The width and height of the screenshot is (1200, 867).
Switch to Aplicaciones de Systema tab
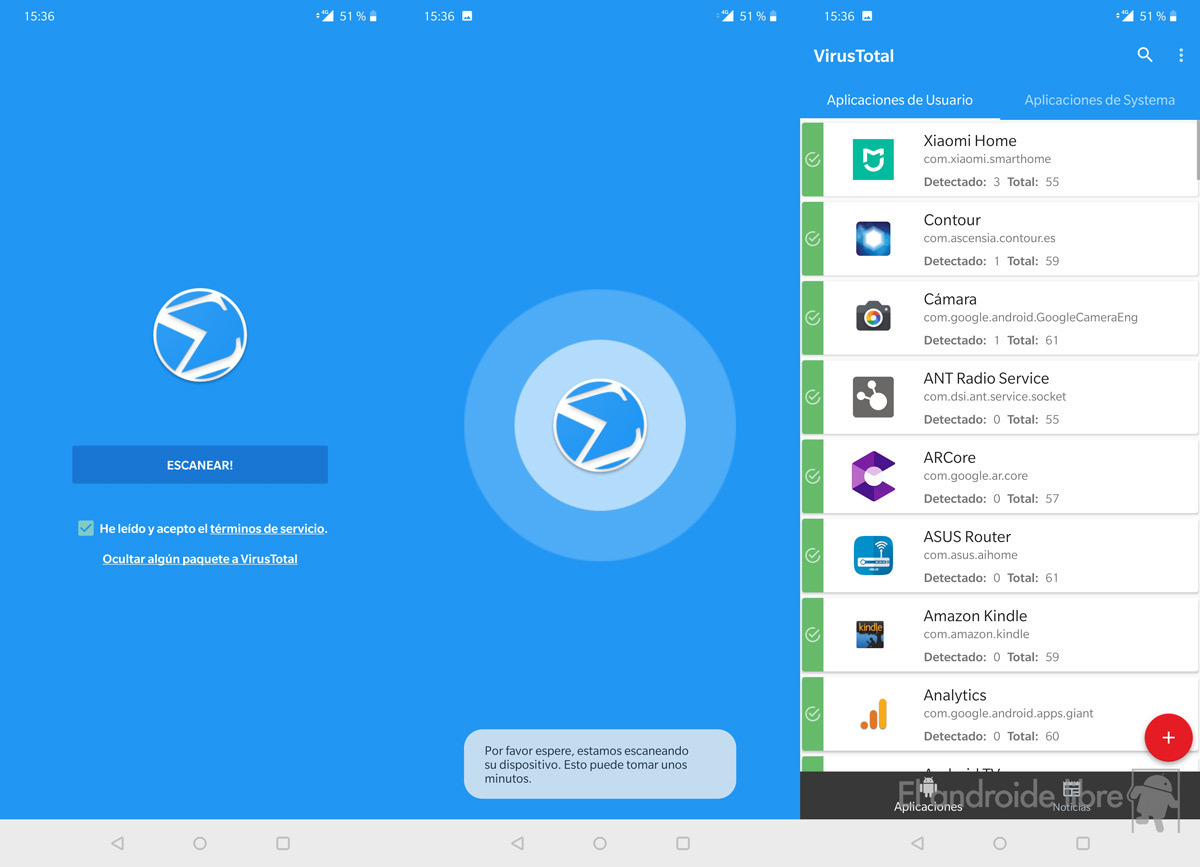[x=1099, y=100]
